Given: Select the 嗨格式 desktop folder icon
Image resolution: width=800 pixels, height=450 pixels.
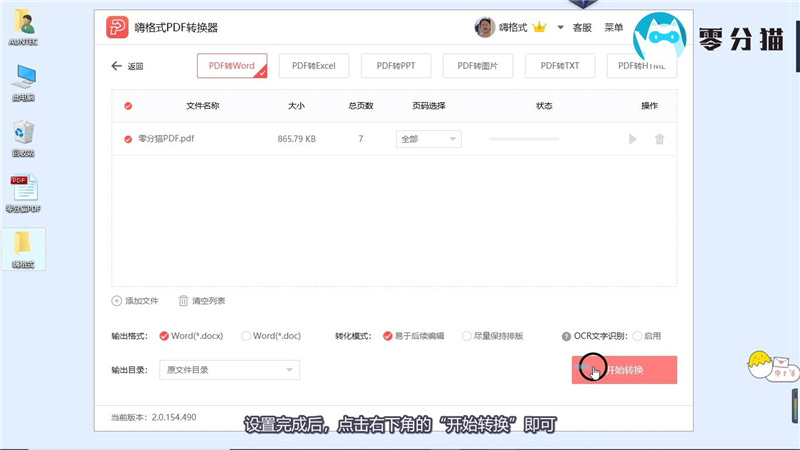Looking at the screenshot, I should click(x=23, y=249).
